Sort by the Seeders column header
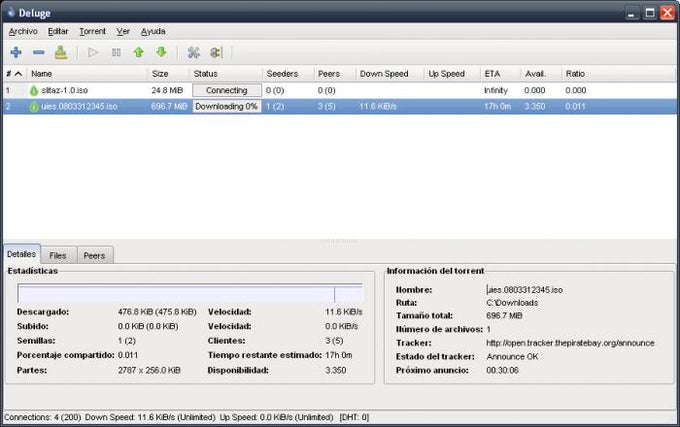 point(288,74)
